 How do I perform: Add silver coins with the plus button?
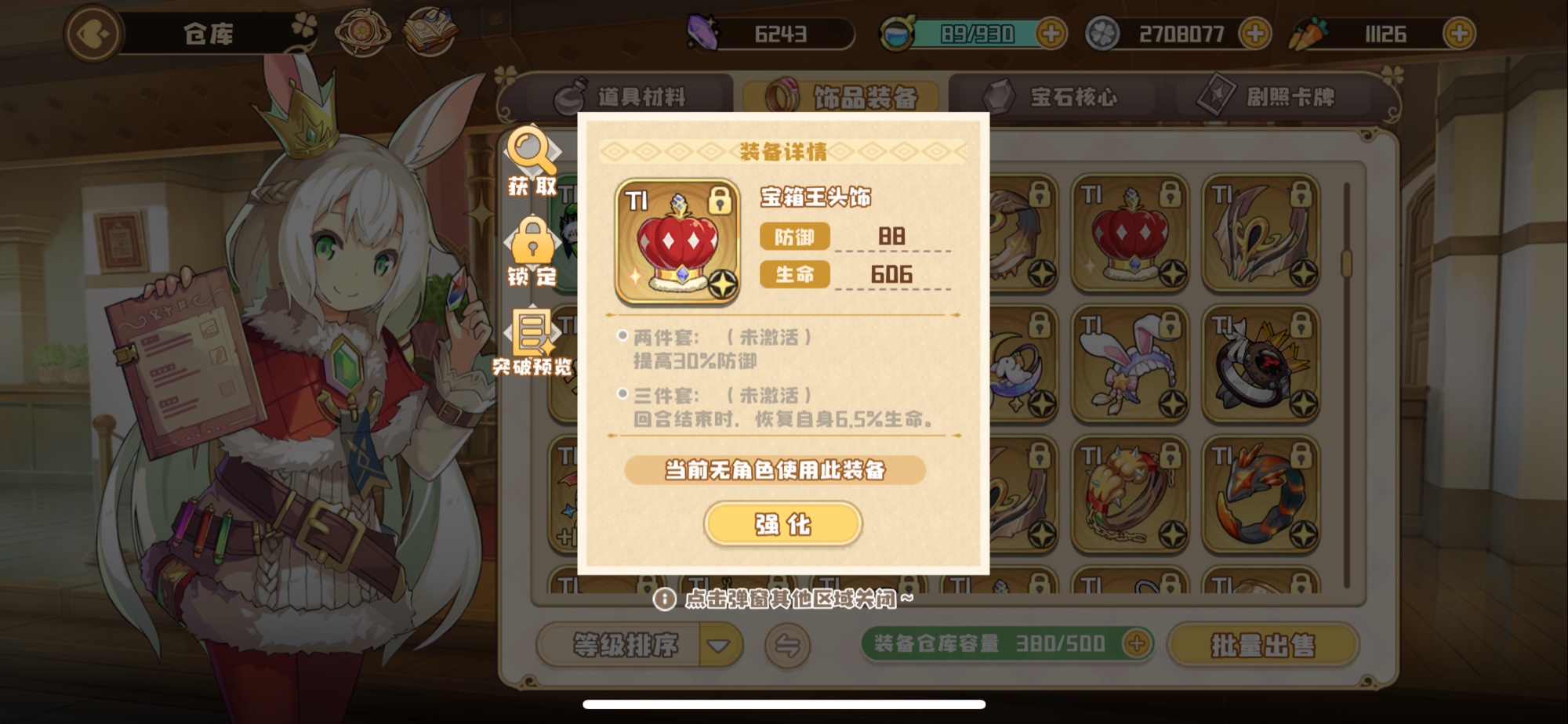(x=1254, y=34)
